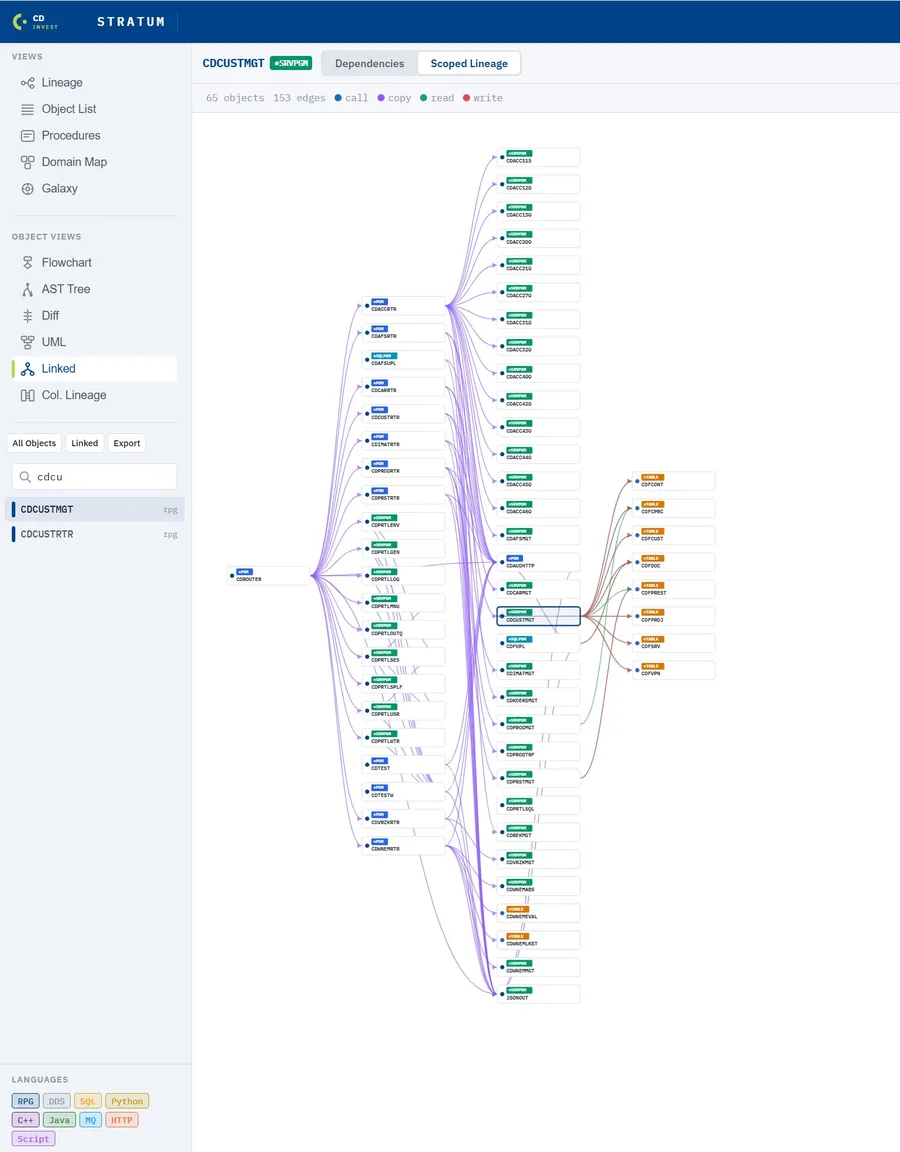Select the JSONOUT graph node
This screenshot has width=900, height=1152.
tap(539, 994)
